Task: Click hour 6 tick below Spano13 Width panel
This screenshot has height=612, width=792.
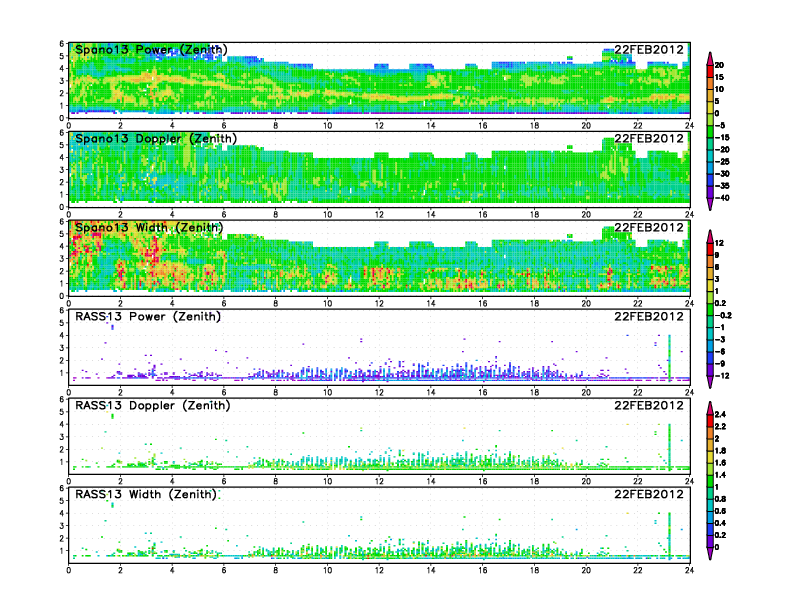Action: tap(224, 303)
